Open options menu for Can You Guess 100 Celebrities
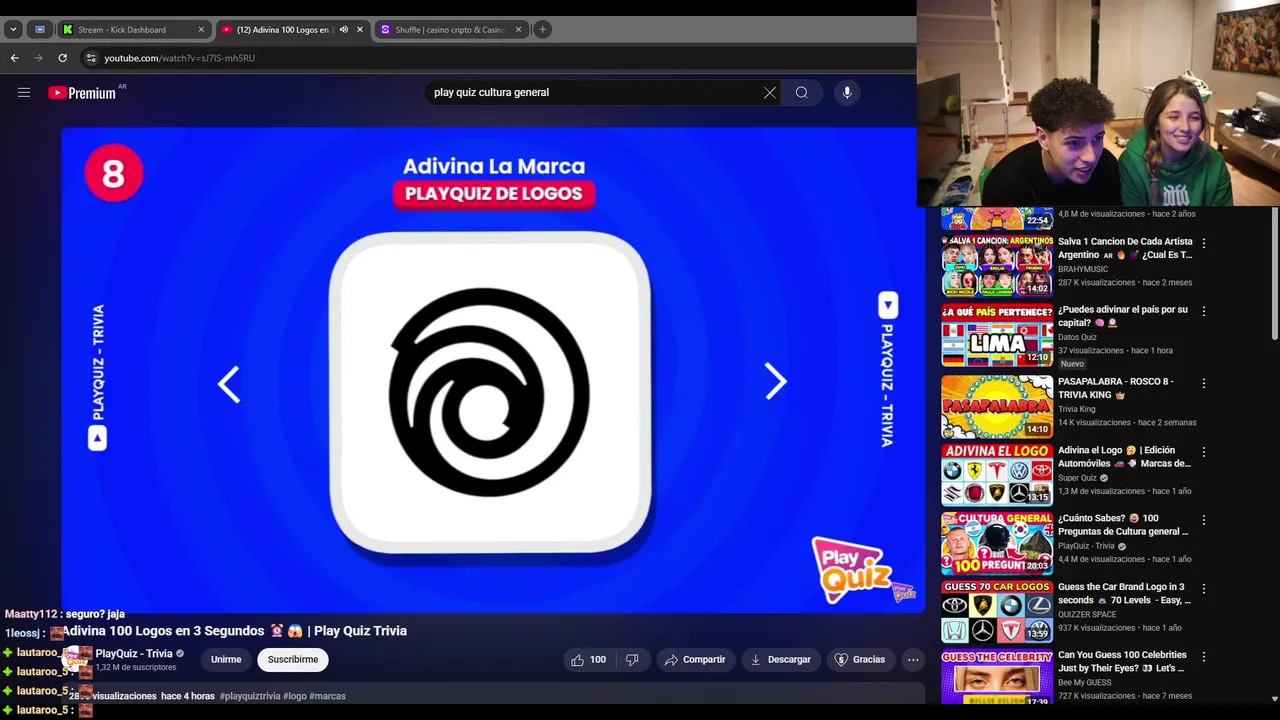 1204,657
